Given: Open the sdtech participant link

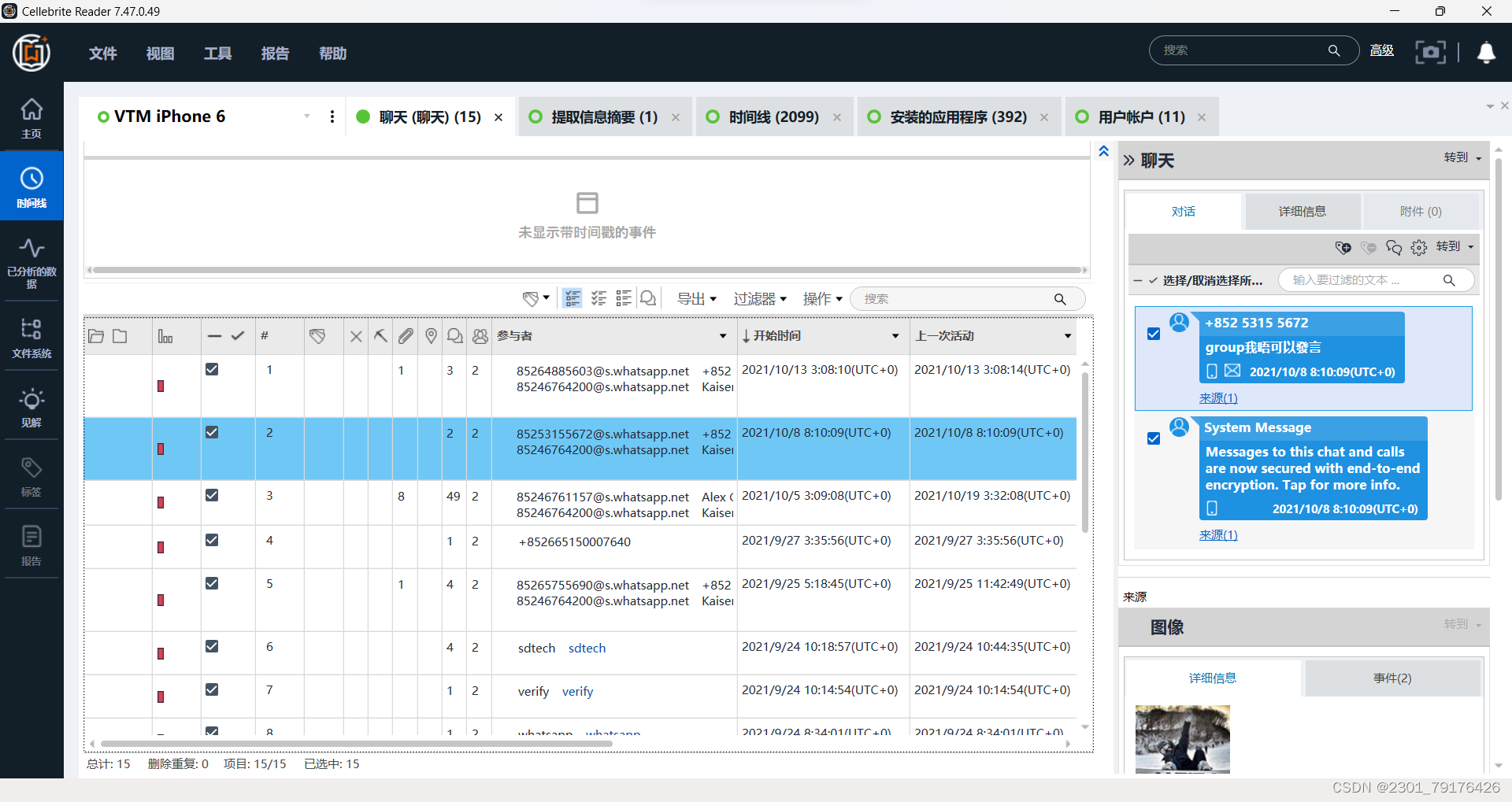Looking at the screenshot, I should [x=587, y=649].
